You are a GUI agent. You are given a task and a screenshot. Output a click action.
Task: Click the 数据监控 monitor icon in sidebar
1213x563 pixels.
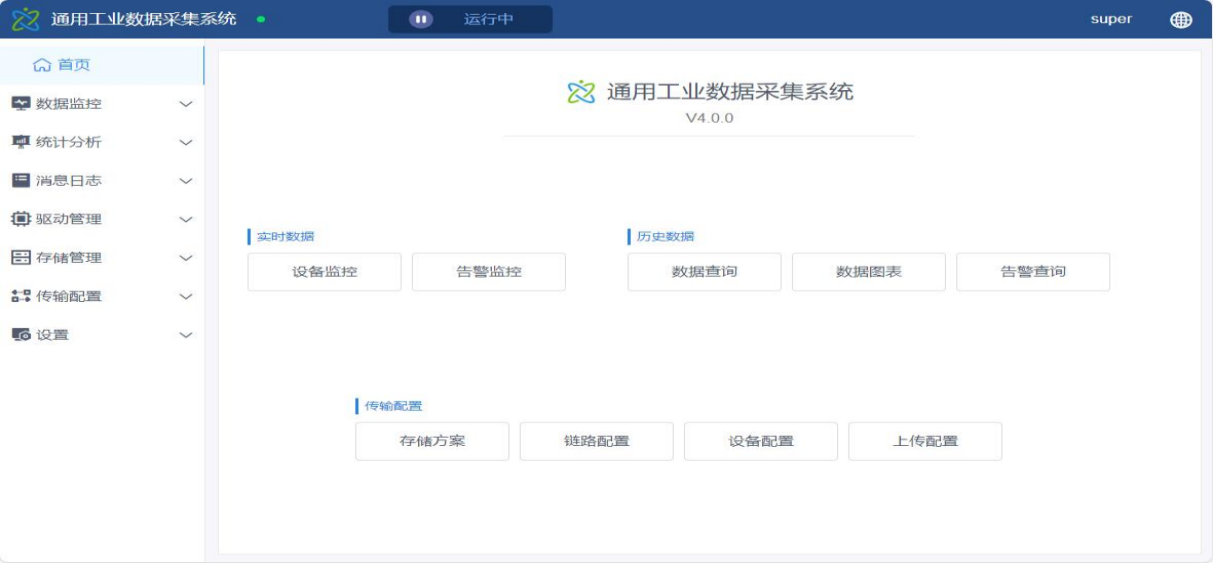(x=20, y=103)
